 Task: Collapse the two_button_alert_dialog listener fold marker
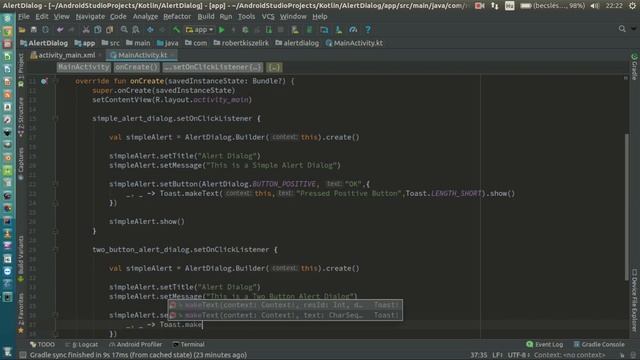[x=56, y=249]
